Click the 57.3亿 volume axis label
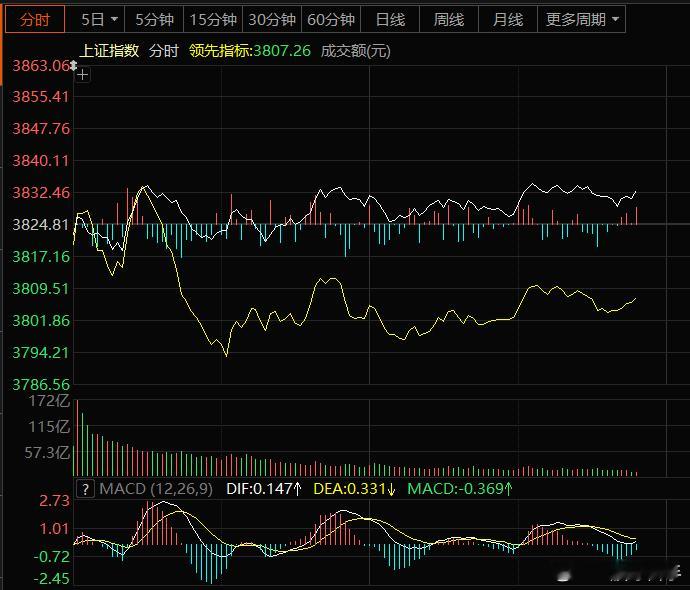690x590 pixels. tap(47, 452)
